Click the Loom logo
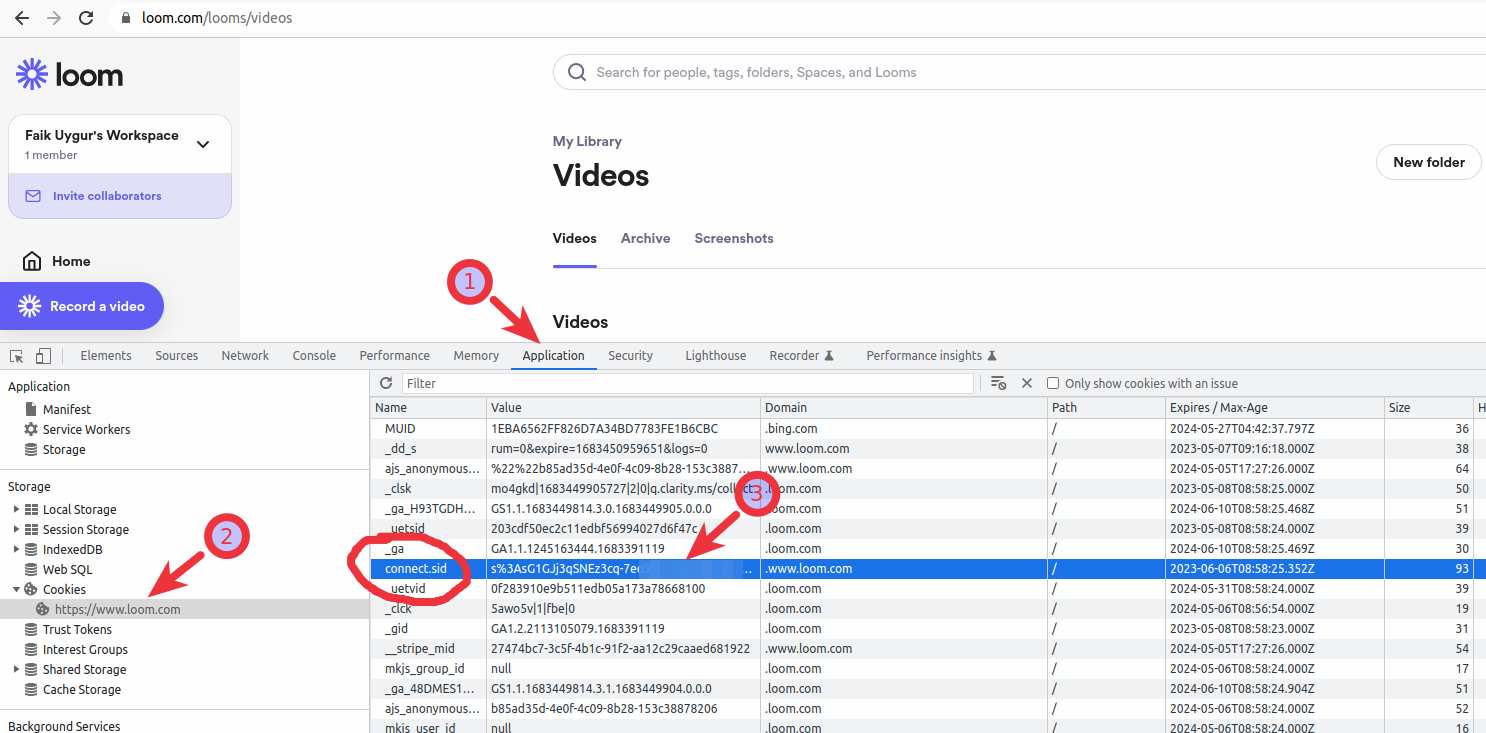 [69, 74]
